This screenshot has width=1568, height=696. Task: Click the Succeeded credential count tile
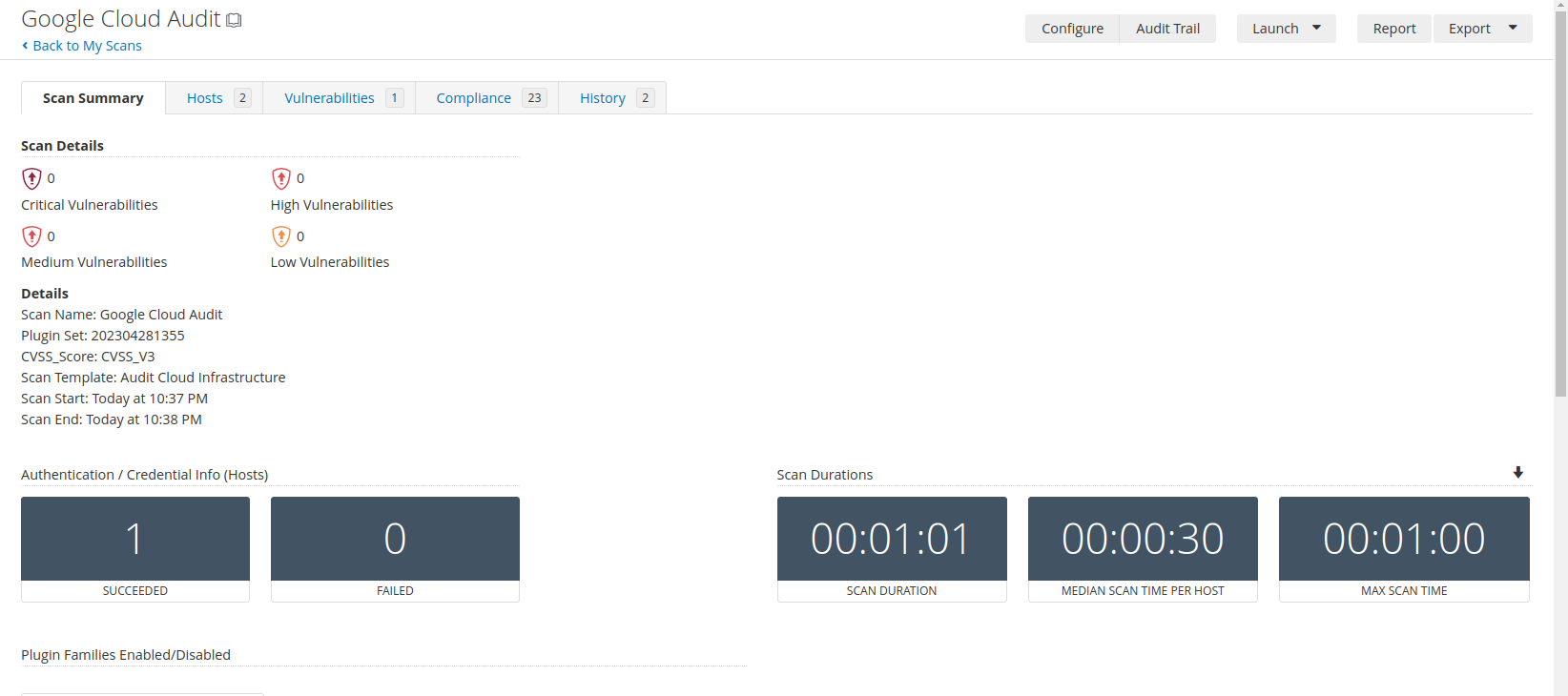click(135, 549)
